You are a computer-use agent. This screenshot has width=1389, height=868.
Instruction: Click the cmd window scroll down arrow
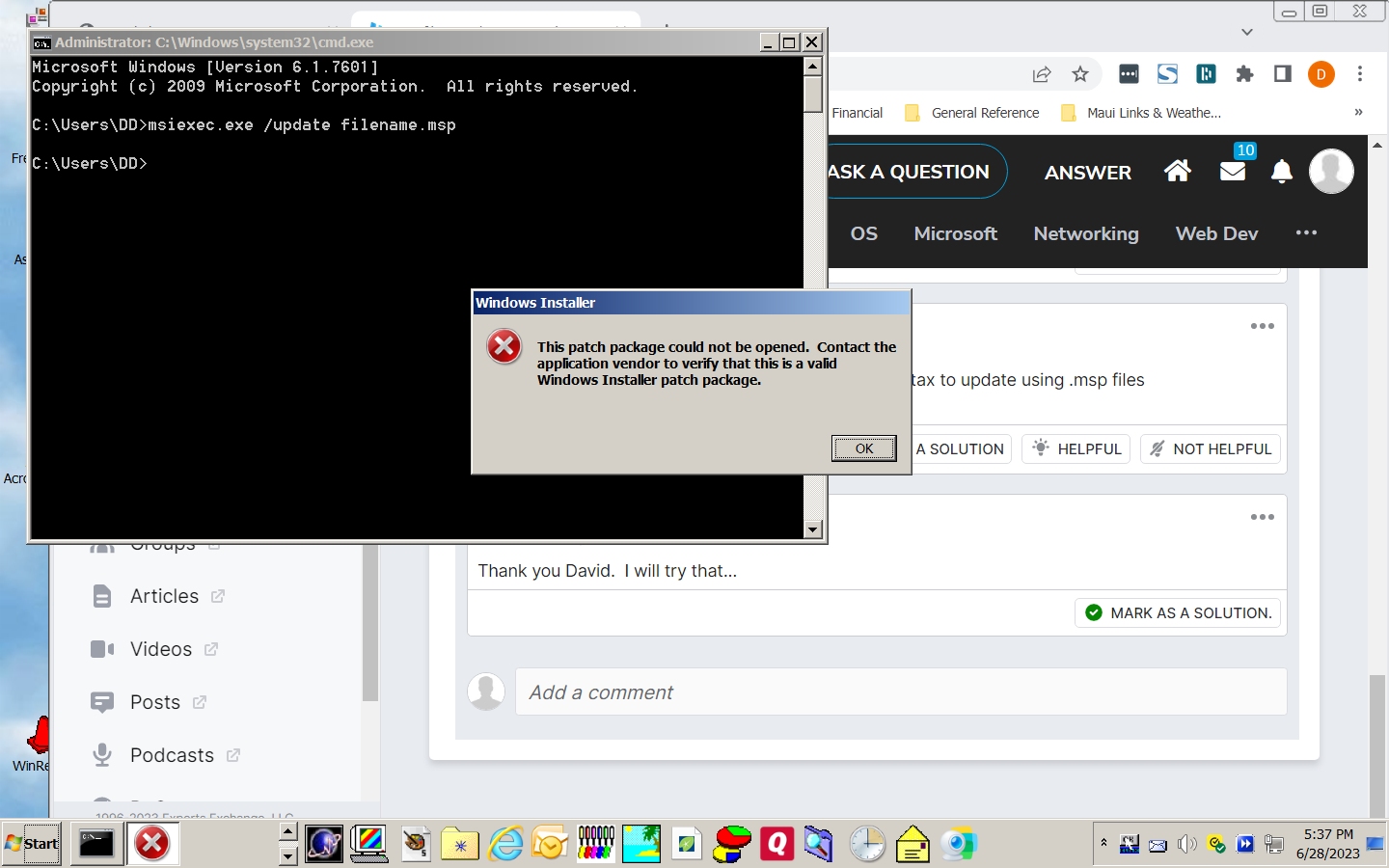click(x=813, y=529)
